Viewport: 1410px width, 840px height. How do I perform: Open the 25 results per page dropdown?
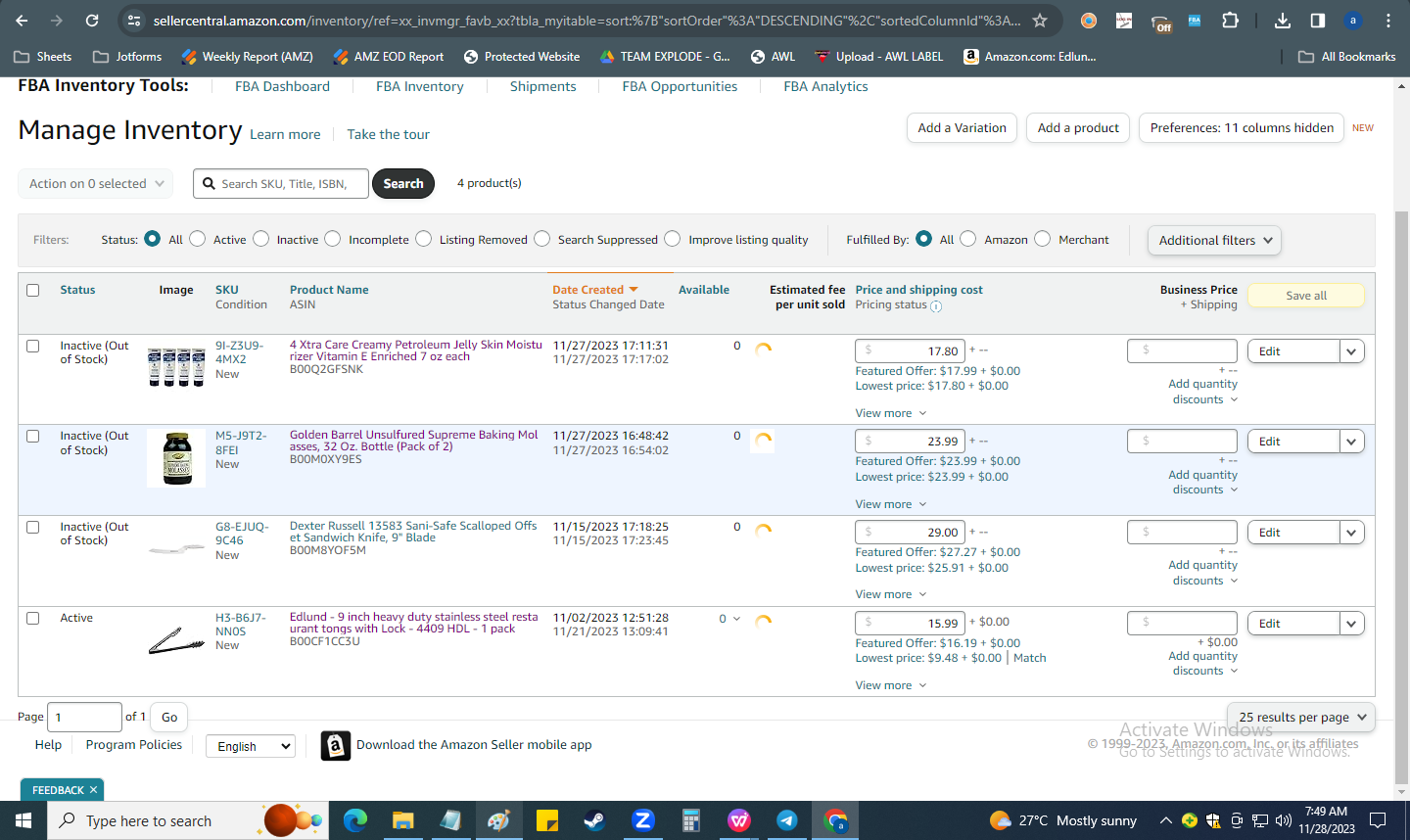pos(1301,718)
